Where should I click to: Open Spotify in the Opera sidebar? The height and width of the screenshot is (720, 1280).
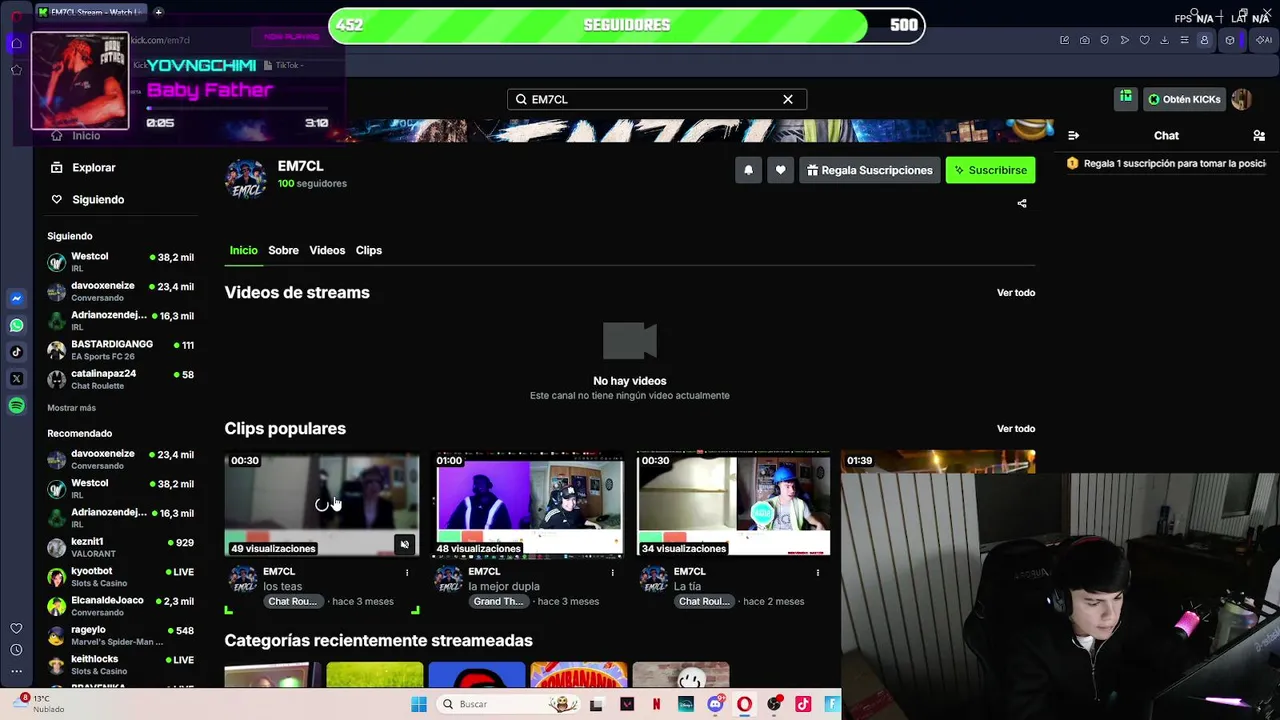click(16, 406)
